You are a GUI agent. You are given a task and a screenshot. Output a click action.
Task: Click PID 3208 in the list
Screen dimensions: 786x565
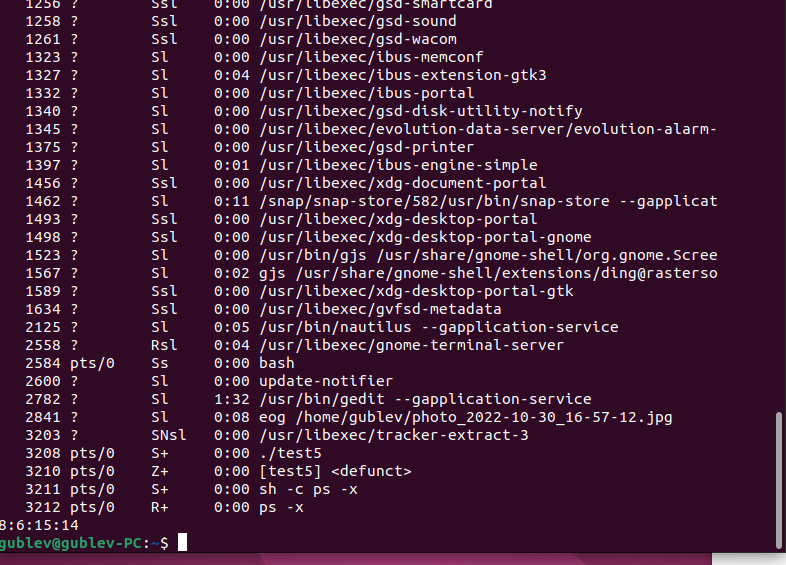tap(43, 454)
